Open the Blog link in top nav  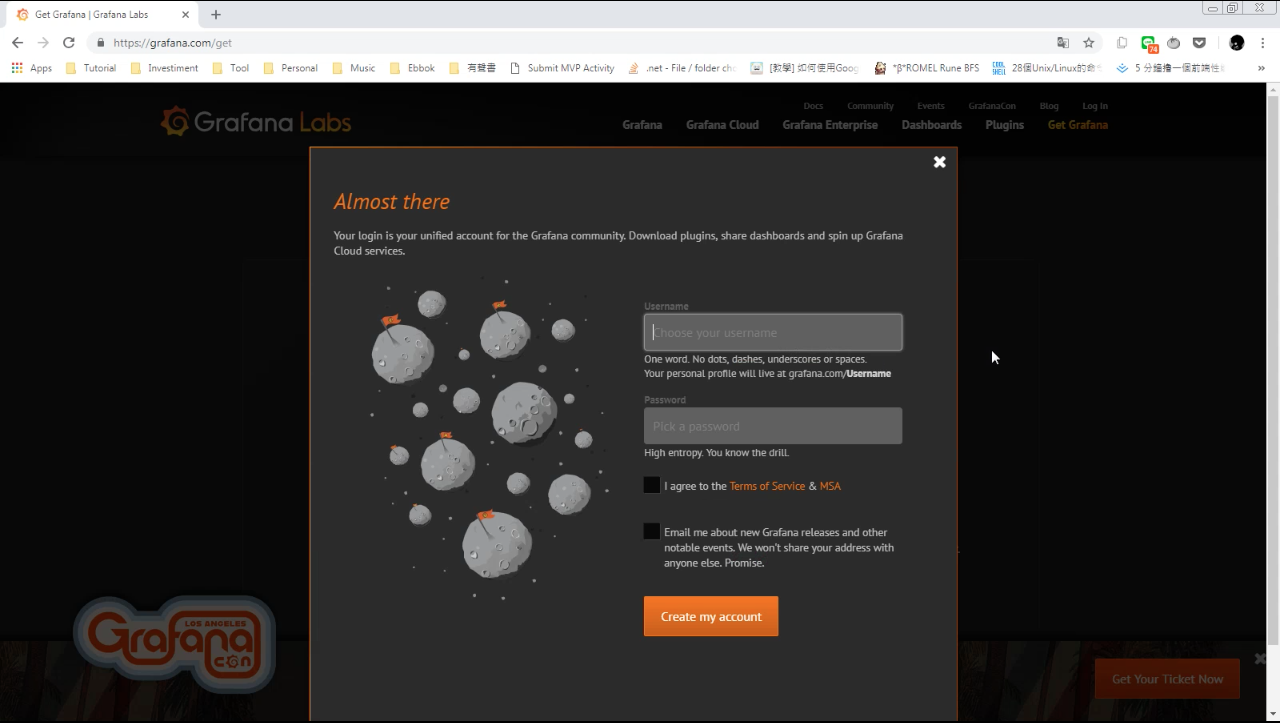coord(1049,106)
